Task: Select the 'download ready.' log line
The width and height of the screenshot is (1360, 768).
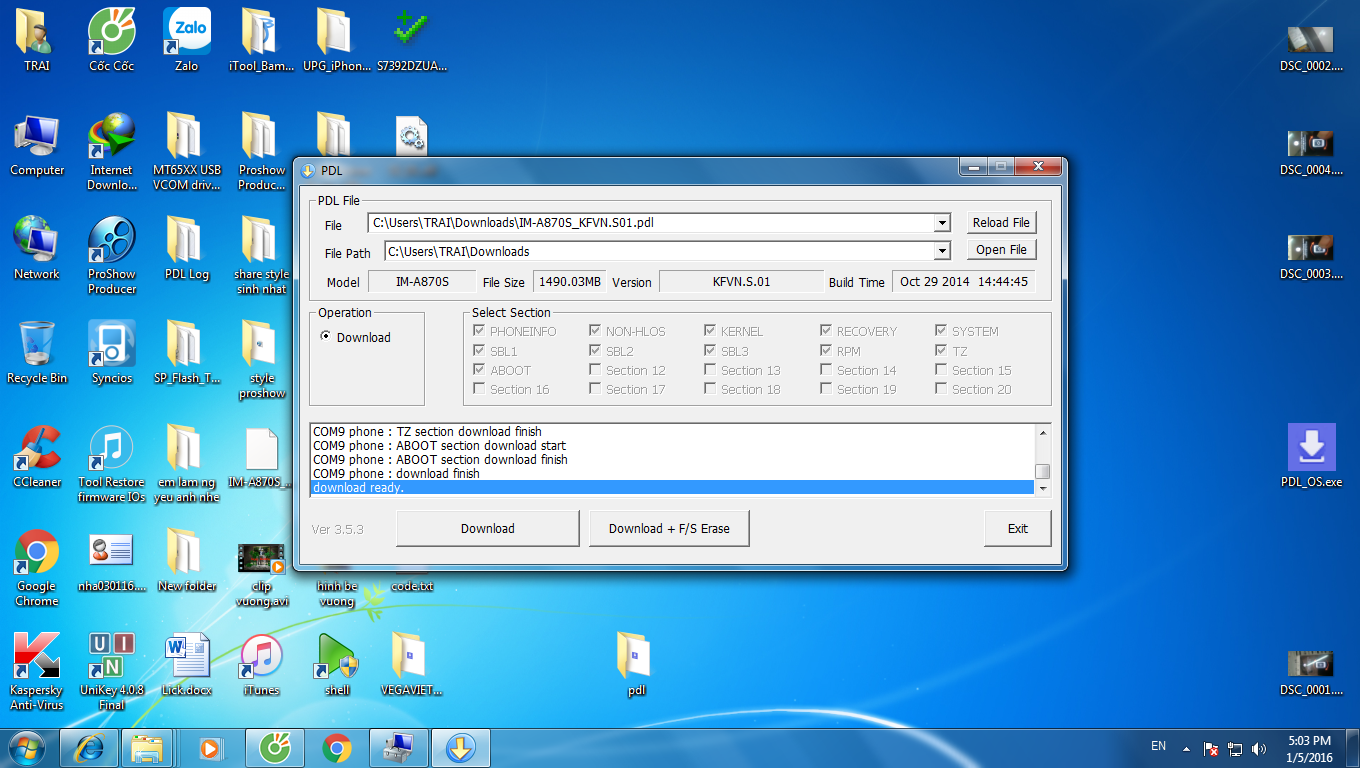Action: click(x=672, y=488)
